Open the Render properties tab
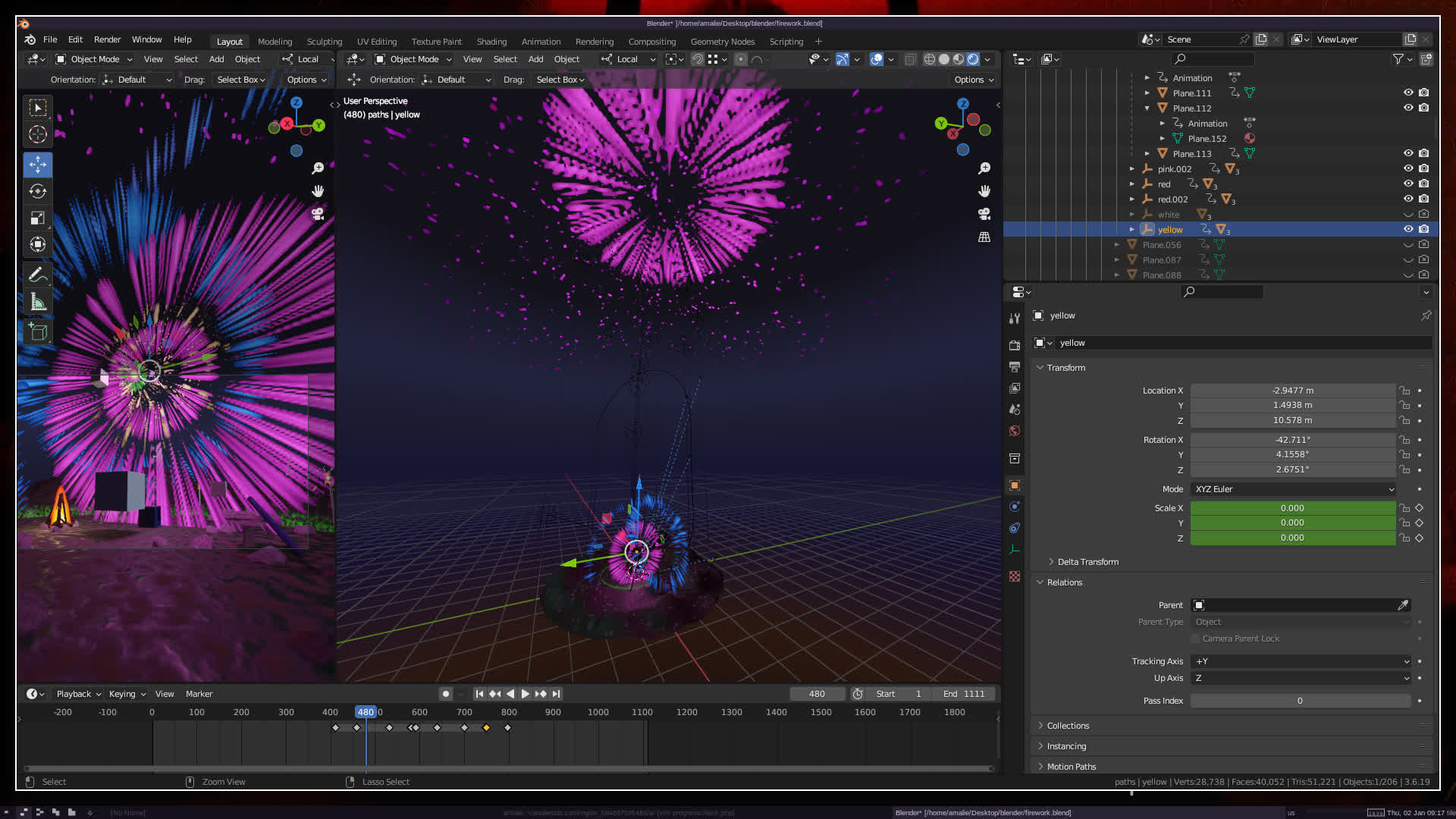This screenshot has width=1456, height=819. 1015,346
